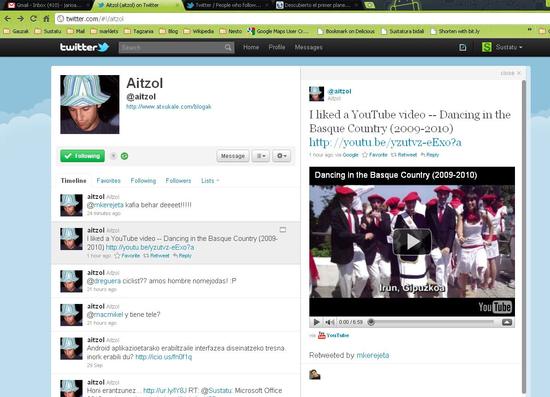Close the tweet detail pane

510,73
